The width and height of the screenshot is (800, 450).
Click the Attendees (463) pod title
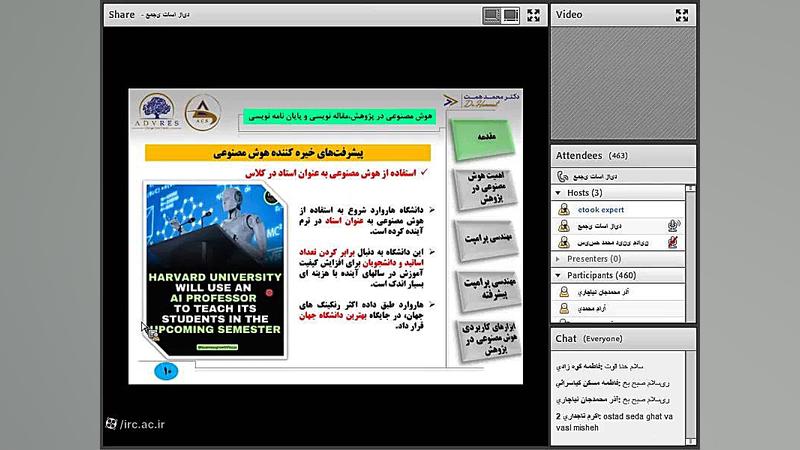[591, 156]
